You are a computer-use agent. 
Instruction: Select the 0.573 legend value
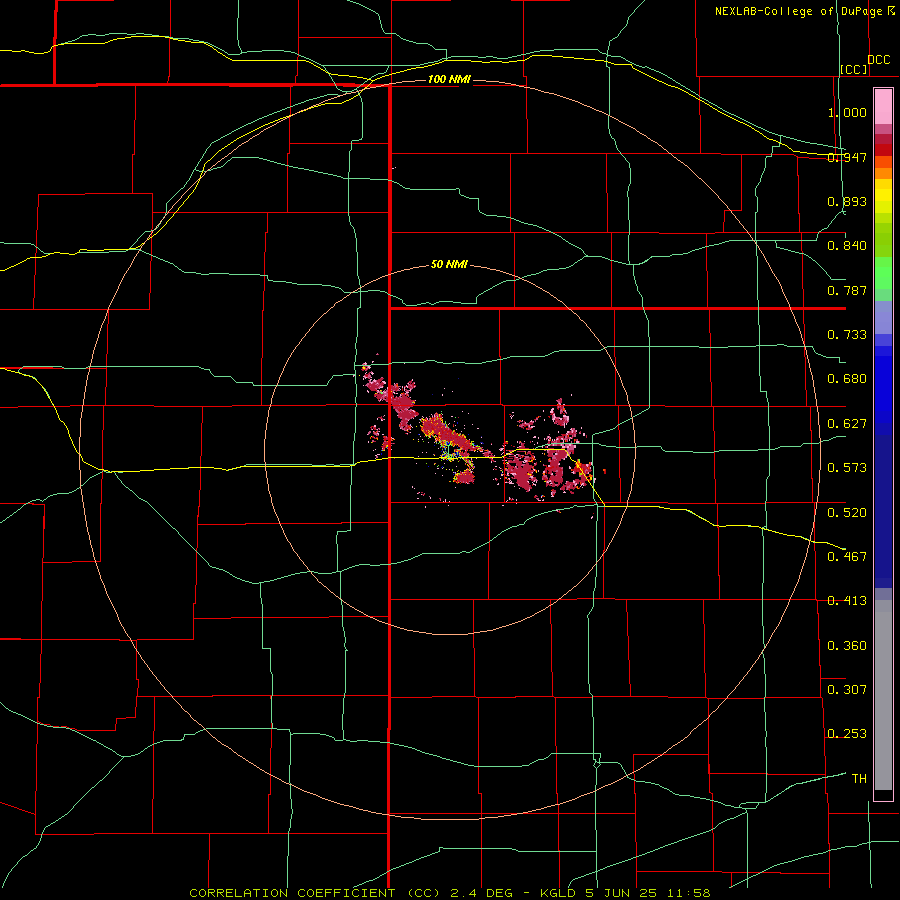click(847, 468)
